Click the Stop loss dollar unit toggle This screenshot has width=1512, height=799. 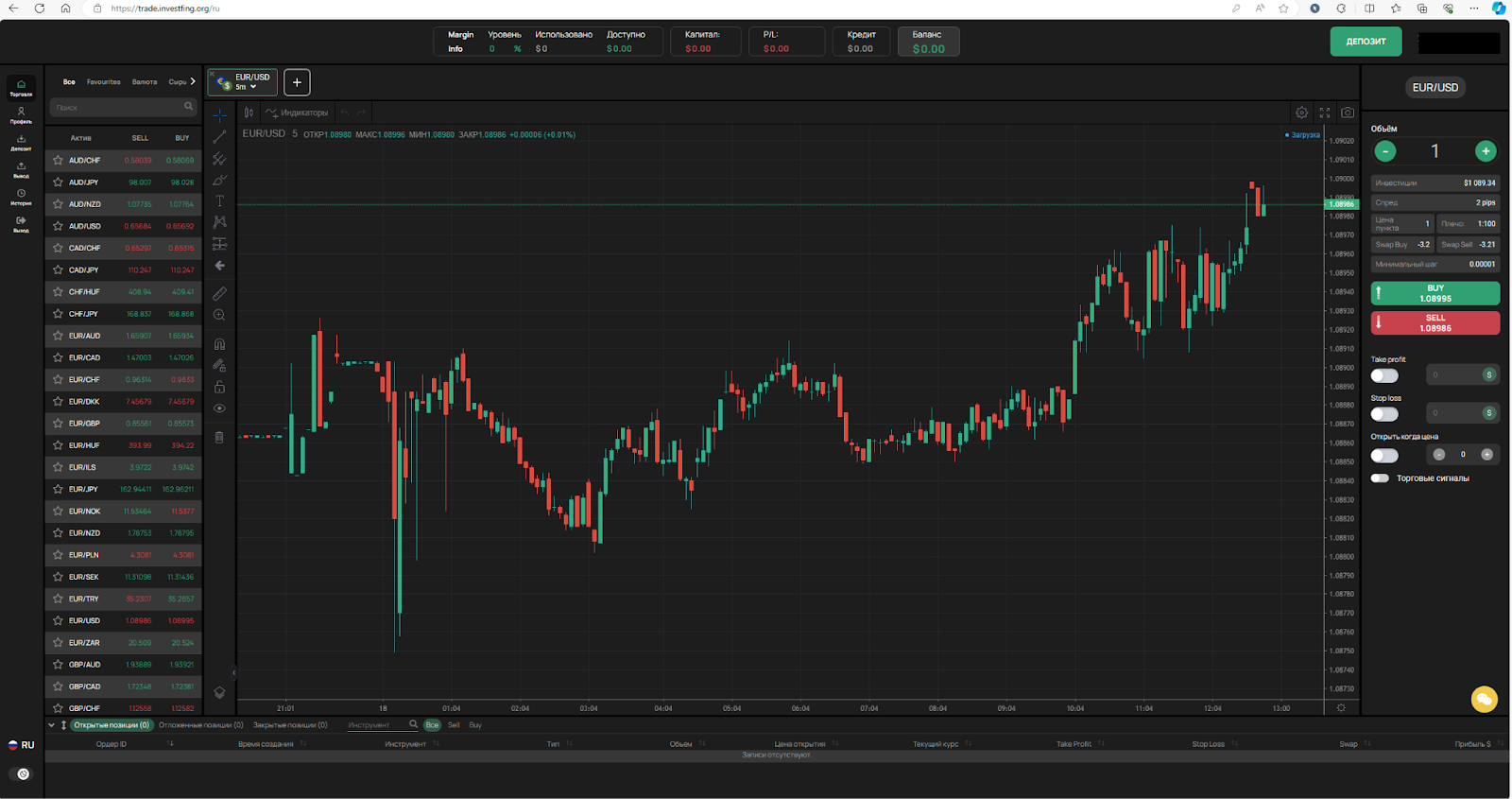tap(1489, 413)
